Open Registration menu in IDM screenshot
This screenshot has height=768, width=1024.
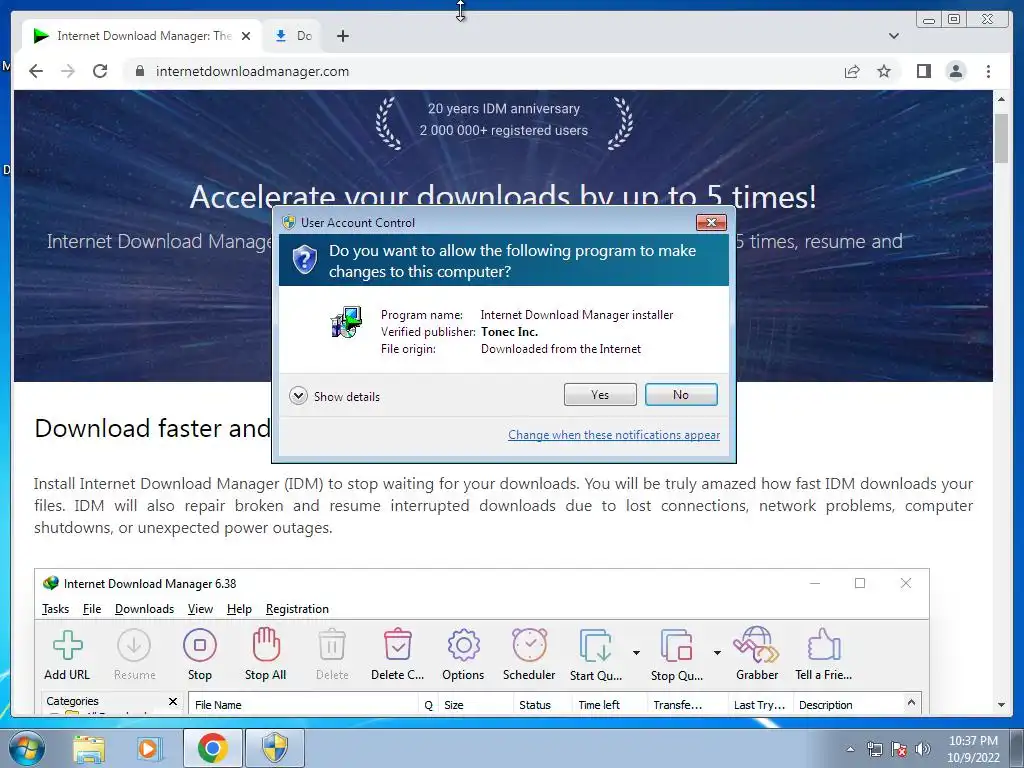(297, 609)
